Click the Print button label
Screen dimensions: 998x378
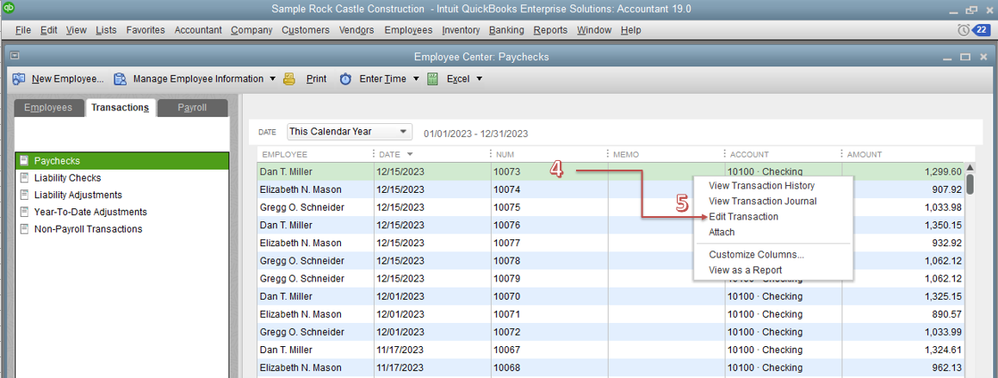coord(316,79)
